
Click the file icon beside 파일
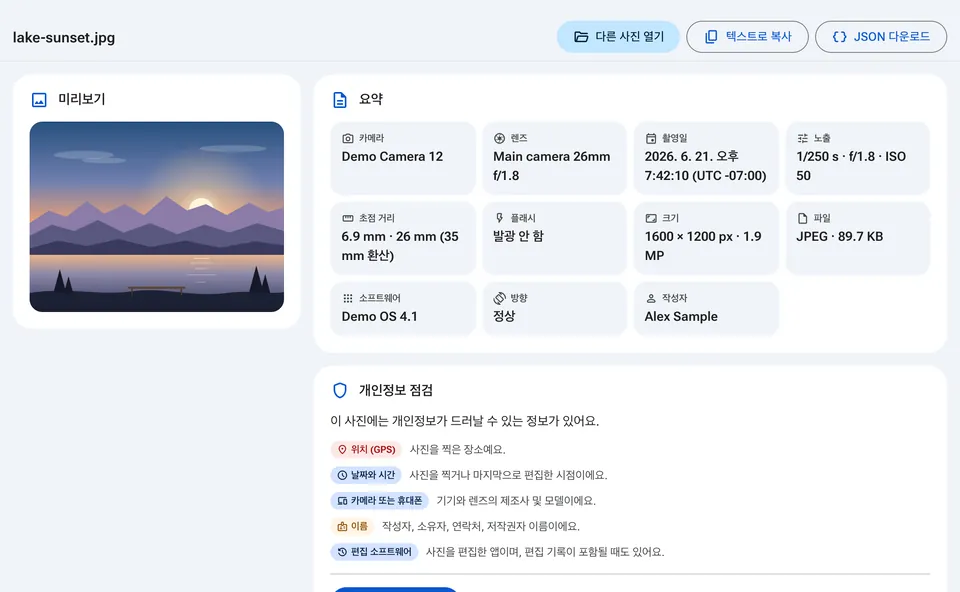803,218
